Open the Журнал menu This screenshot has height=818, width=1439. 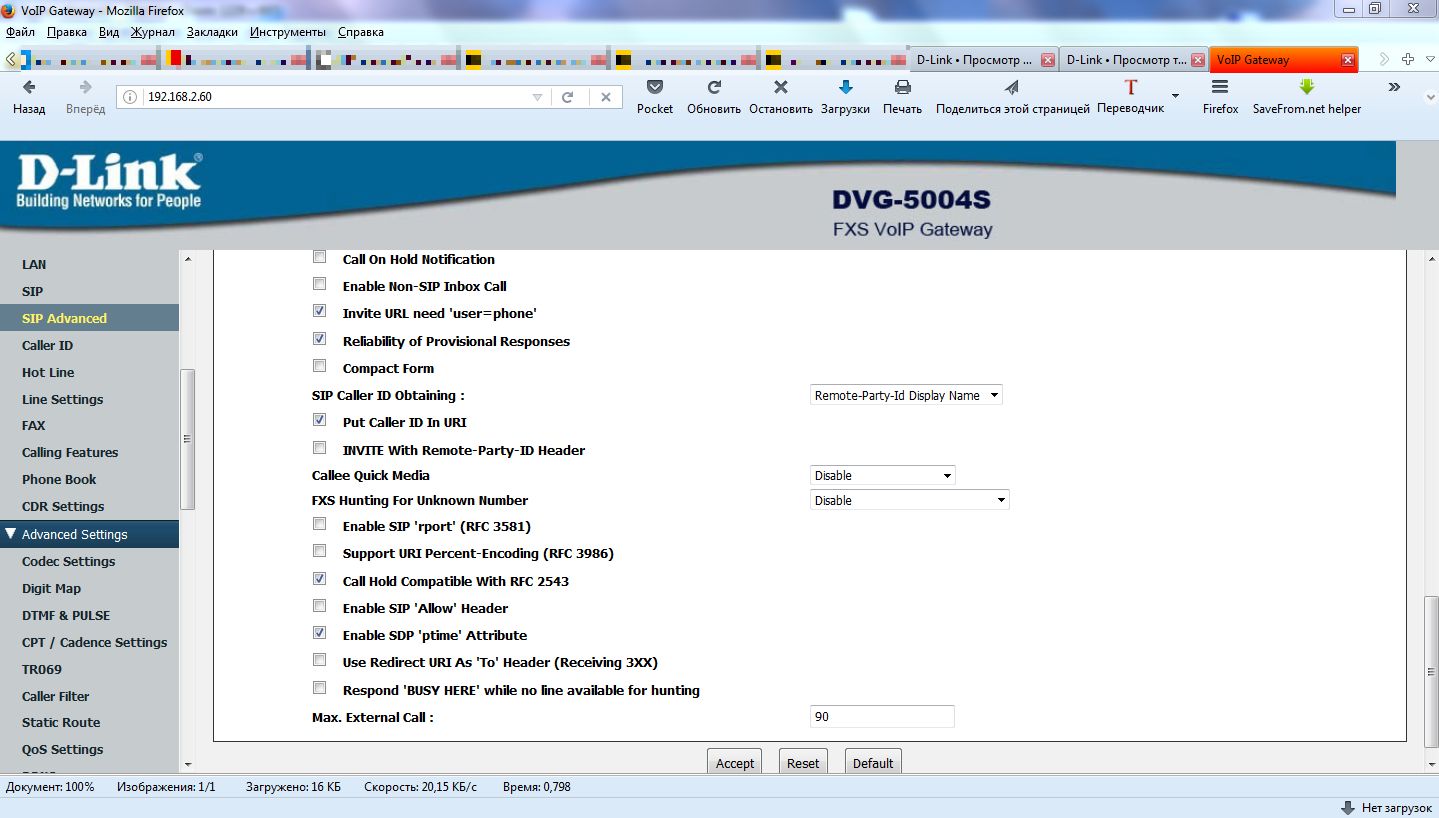(153, 32)
